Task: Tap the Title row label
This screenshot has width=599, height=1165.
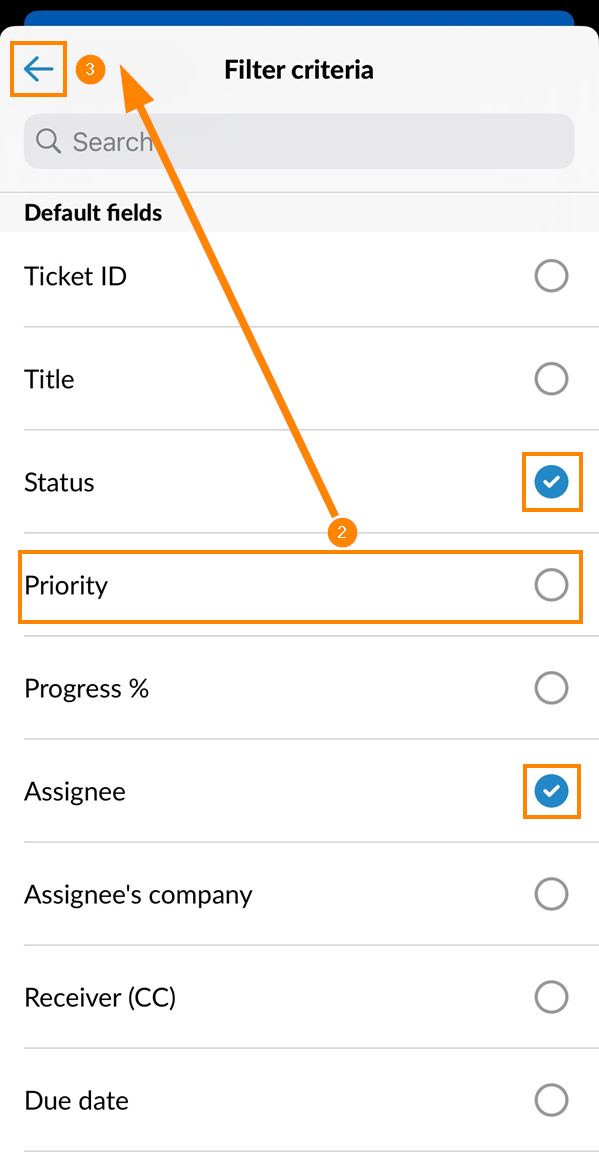Action: tap(49, 380)
